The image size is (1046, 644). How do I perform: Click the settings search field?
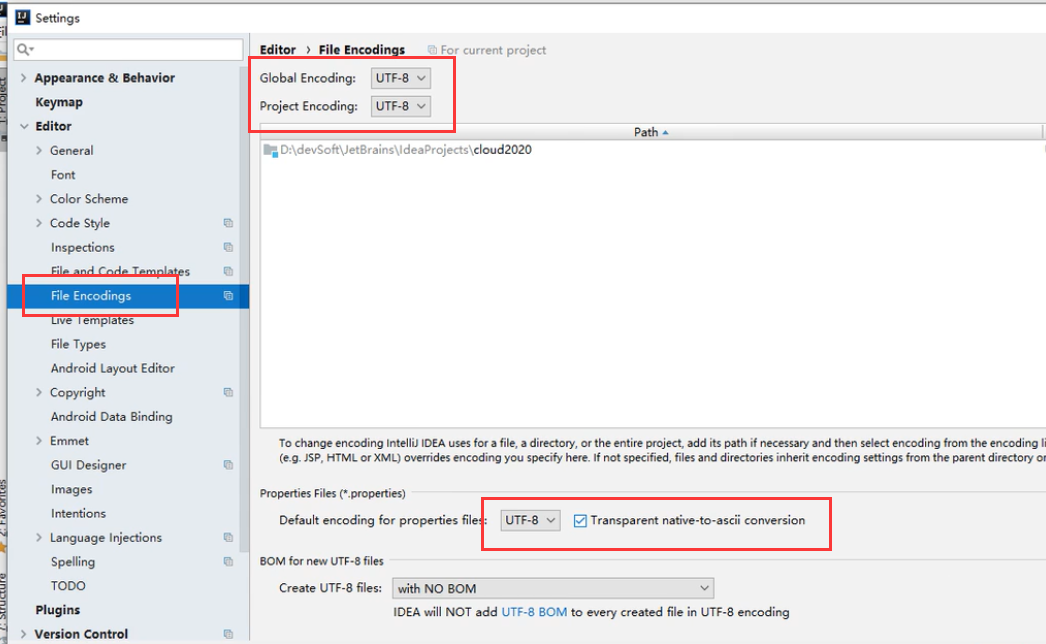pyautogui.click(x=128, y=49)
